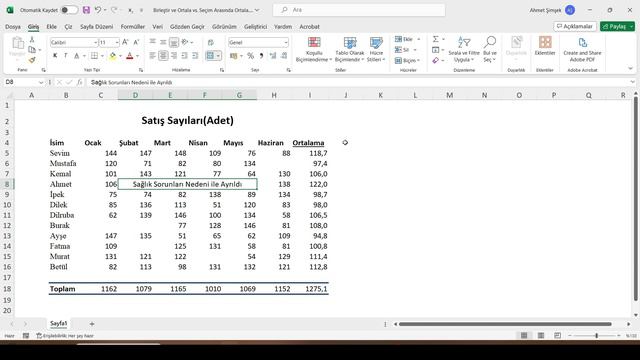The image size is (640, 360).
Task: Select the merged cell Sağlık Sorunları Nedeni ile Ayrıldı
Action: [x=187, y=184]
